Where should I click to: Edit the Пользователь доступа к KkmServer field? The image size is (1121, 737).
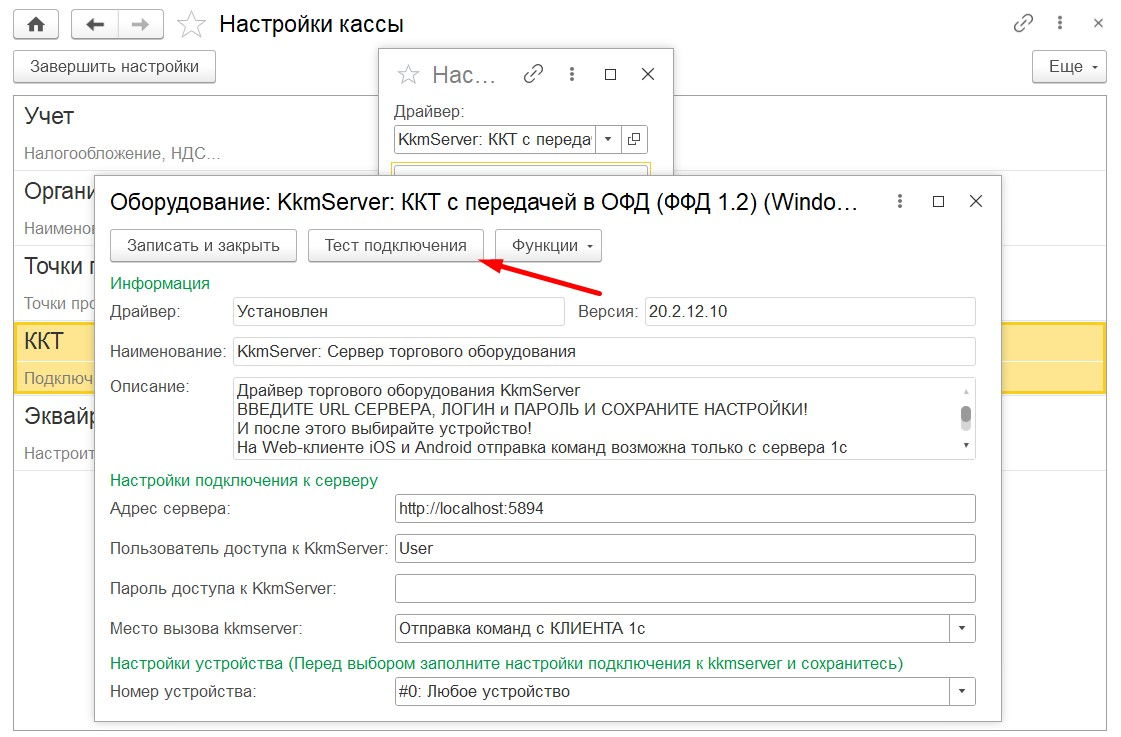click(x=685, y=549)
